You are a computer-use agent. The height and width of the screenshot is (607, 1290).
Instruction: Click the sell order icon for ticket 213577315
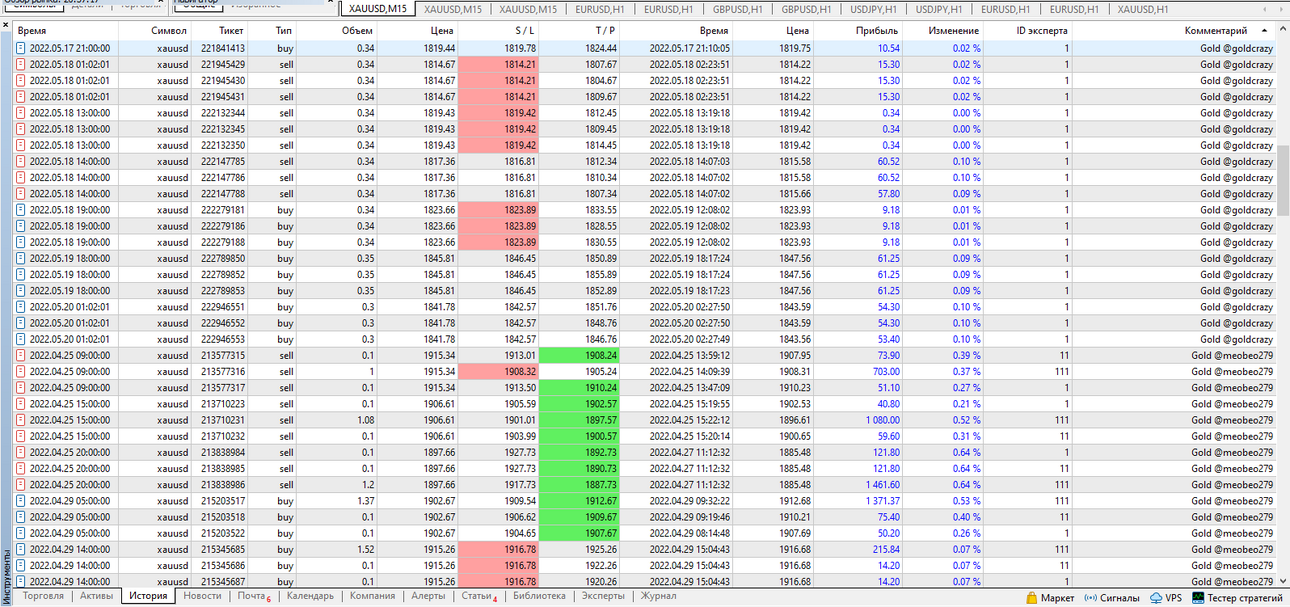[21, 355]
